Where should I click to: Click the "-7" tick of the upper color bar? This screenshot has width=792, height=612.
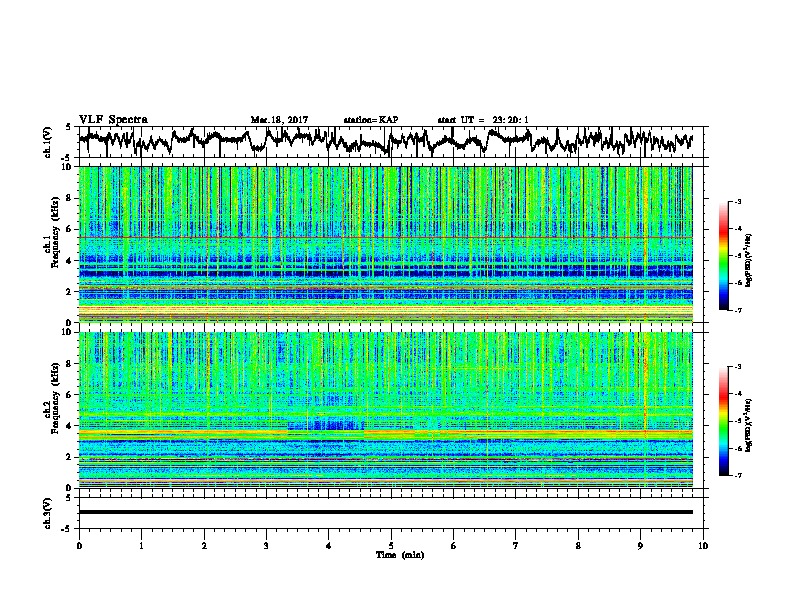pyautogui.click(x=737, y=310)
